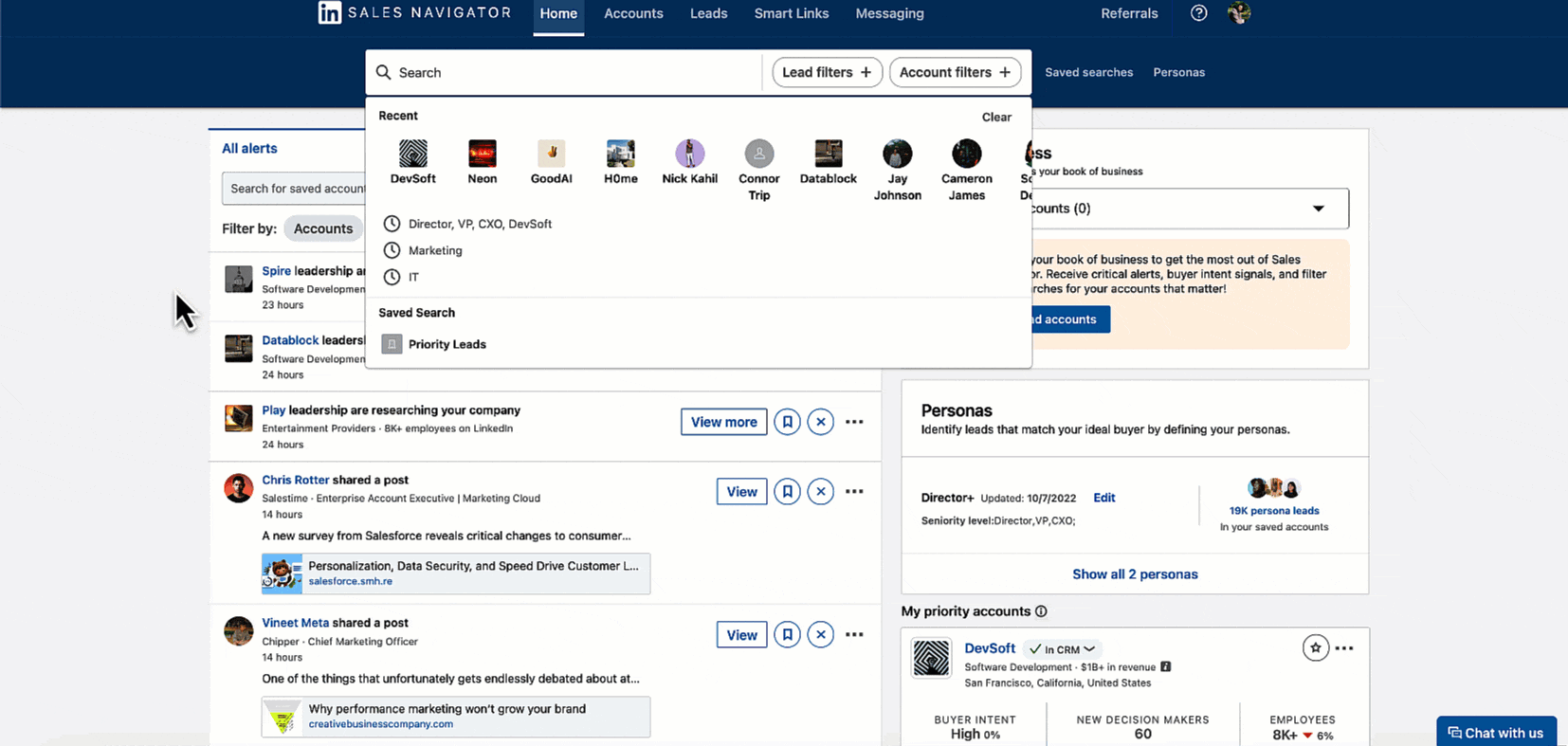Open the Priority Leads saved search icon

[392, 344]
